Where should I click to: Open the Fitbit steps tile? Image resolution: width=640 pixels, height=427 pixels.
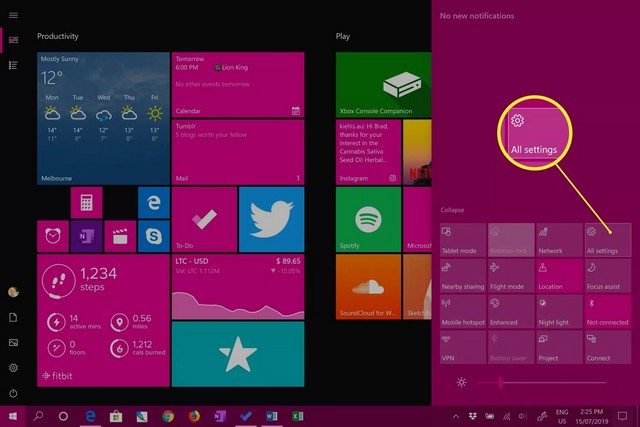pos(103,320)
